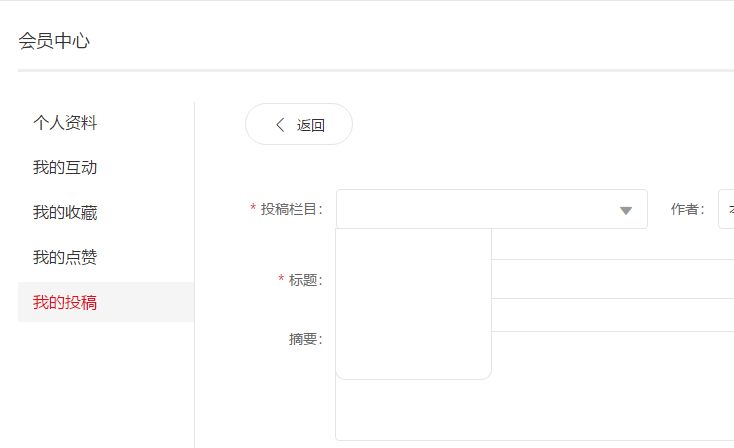Switch to 我的点赞 page
The image size is (734, 448).
[x=65, y=258]
